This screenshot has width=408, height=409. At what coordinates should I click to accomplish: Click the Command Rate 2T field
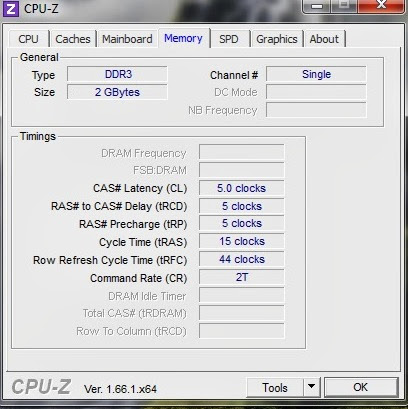click(x=242, y=277)
